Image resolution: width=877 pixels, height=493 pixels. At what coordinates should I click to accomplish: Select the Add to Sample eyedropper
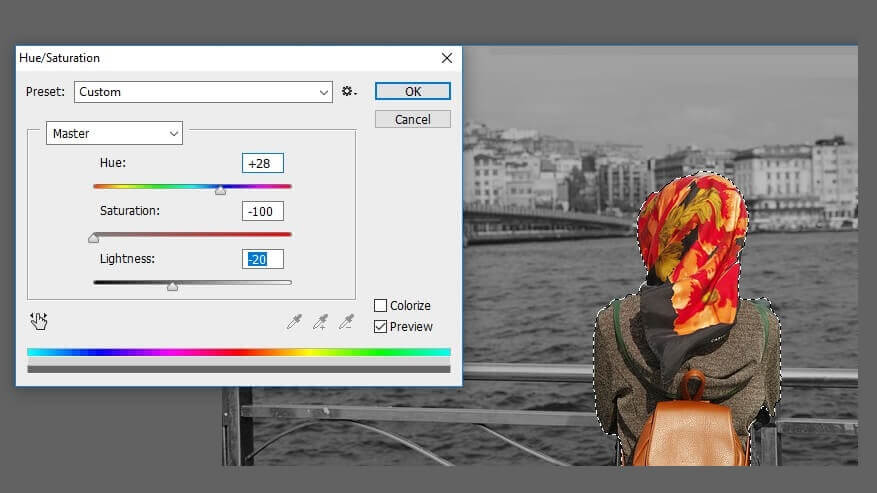coord(320,321)
